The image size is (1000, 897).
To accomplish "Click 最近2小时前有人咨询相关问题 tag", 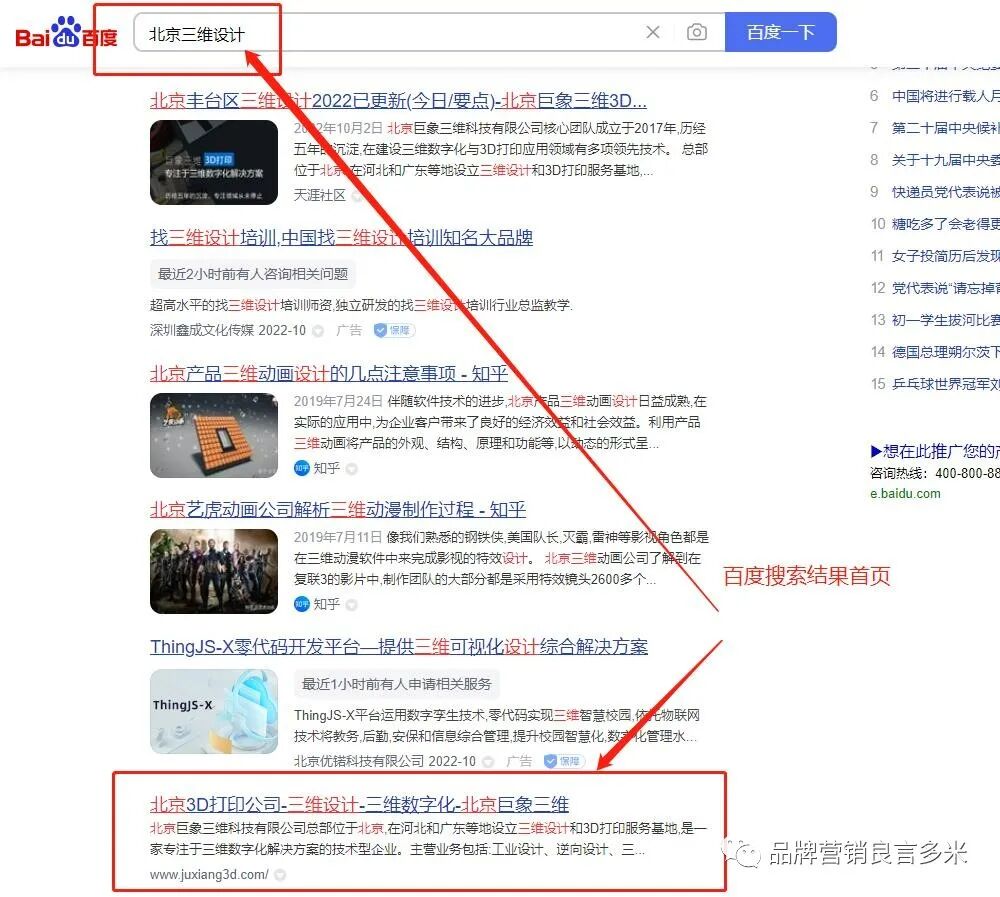I will pyautogui.click(x=253, y=274).
